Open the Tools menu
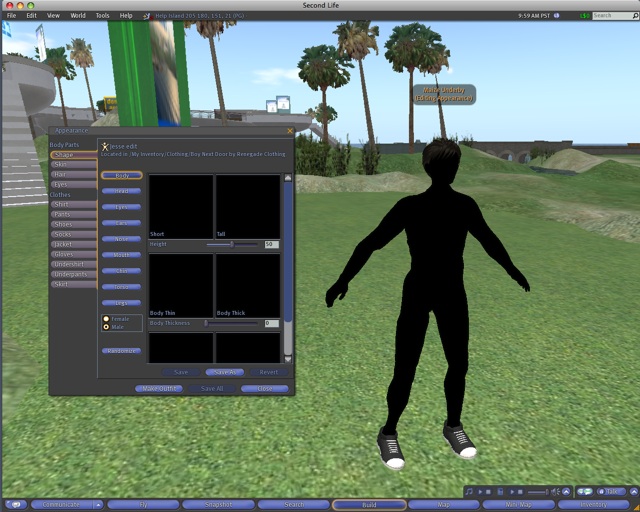Screen dimensions: 640x512 click(102, 16)
